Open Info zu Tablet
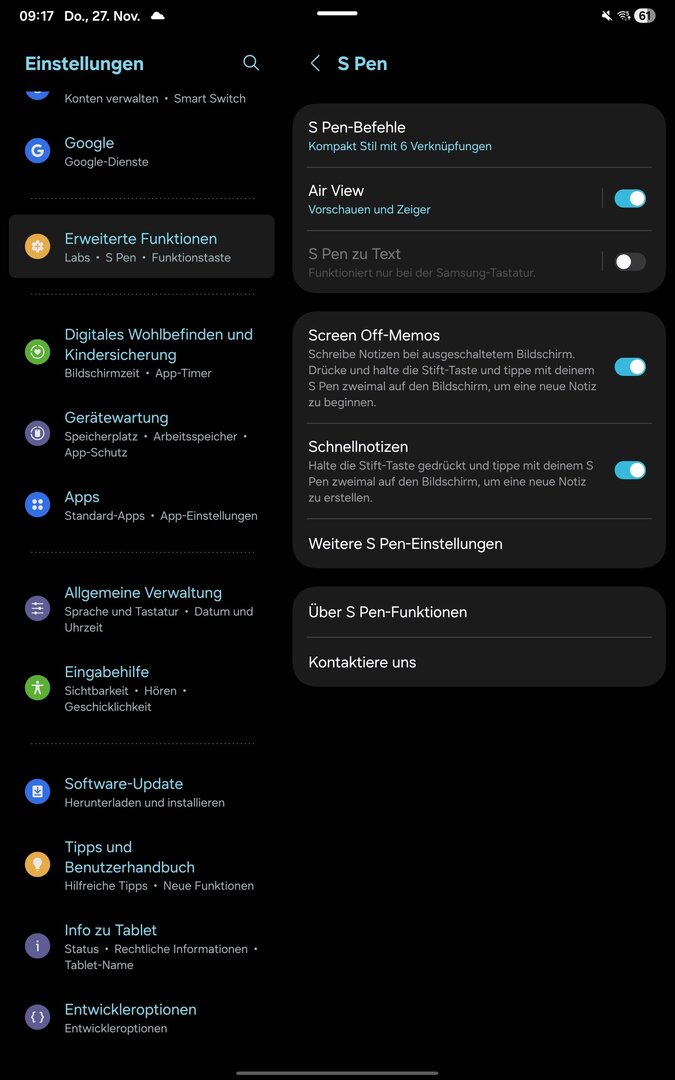Image resolution: width=675 pixels, height=1080 pixels. pos(142,946)
